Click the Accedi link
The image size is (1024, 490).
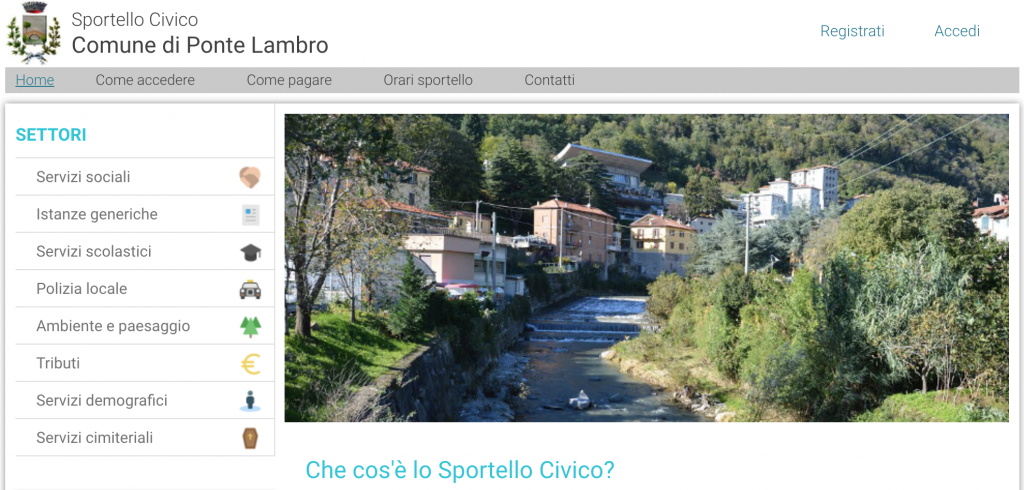click(x=957, y=31)
